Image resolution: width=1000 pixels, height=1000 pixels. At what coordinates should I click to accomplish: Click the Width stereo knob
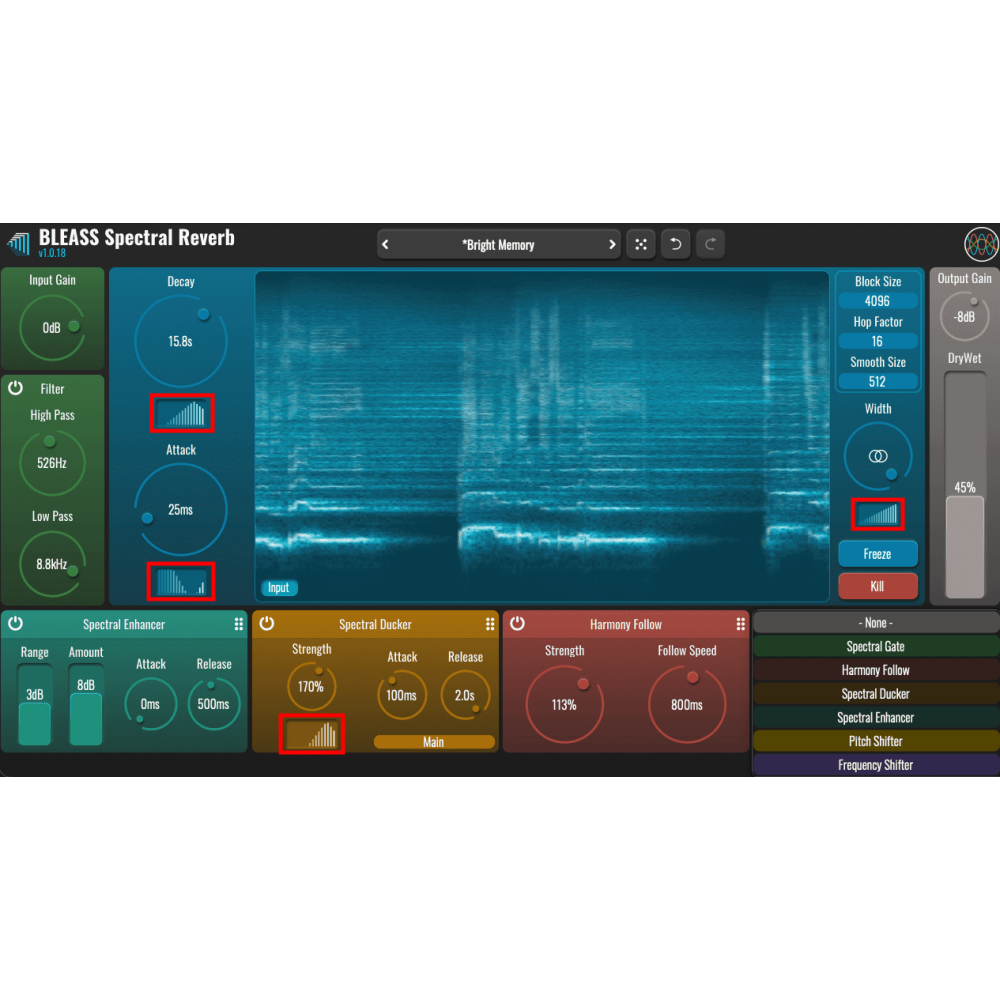click(878, 456)
